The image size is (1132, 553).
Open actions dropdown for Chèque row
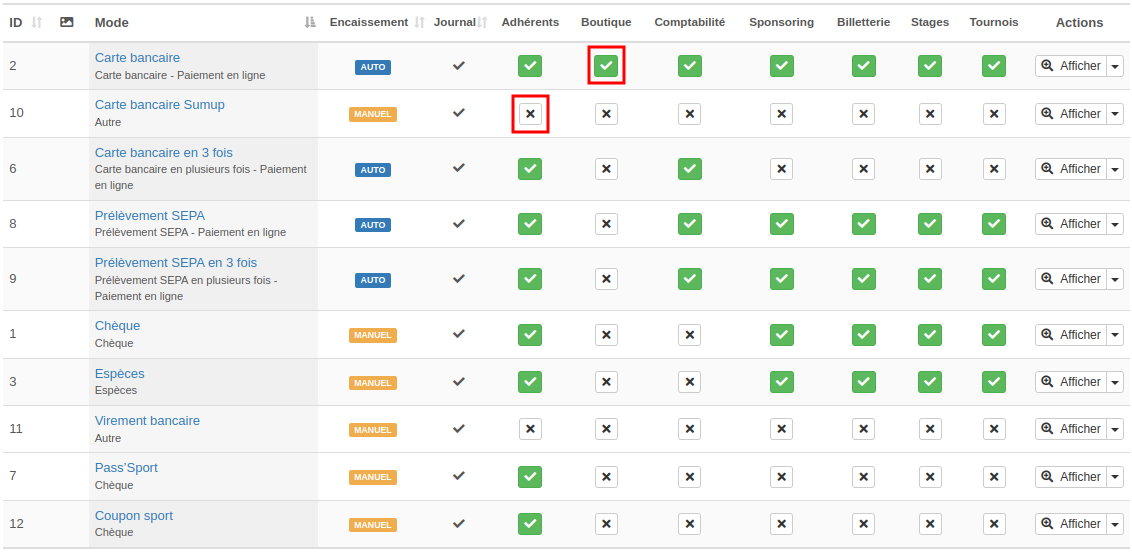[x=1115, y=335]
